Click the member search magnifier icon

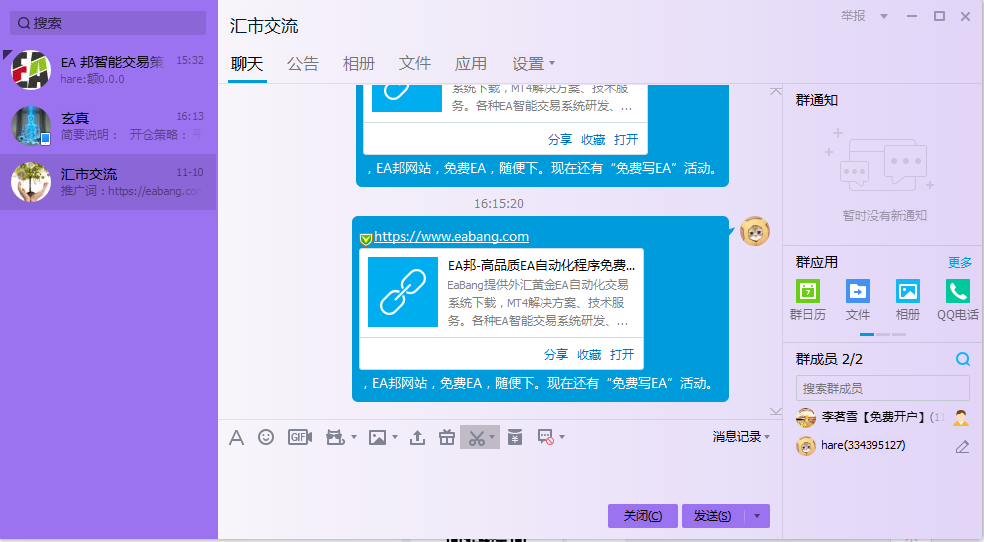(x=962, y=359)
